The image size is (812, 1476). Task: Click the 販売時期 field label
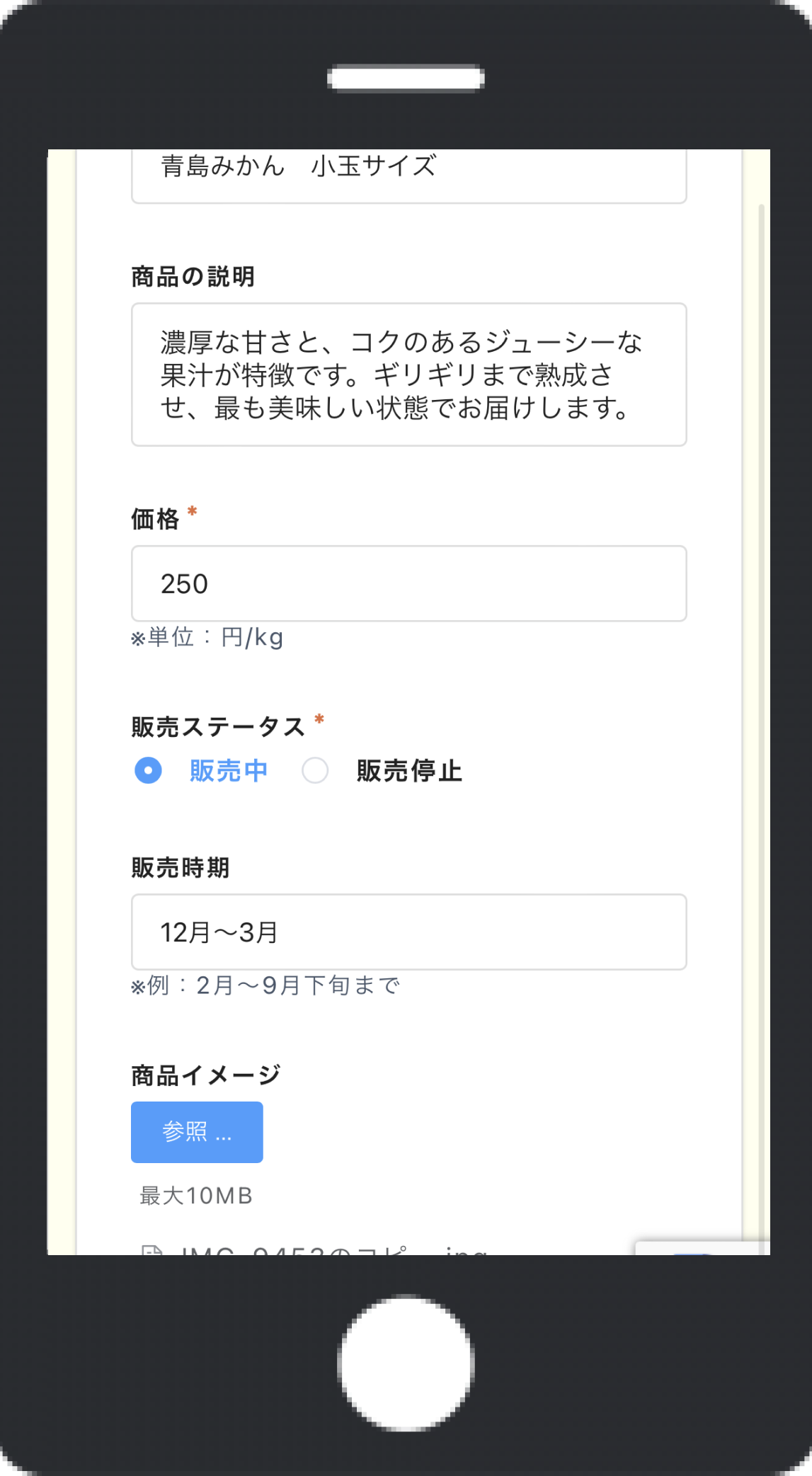point(181,868)
